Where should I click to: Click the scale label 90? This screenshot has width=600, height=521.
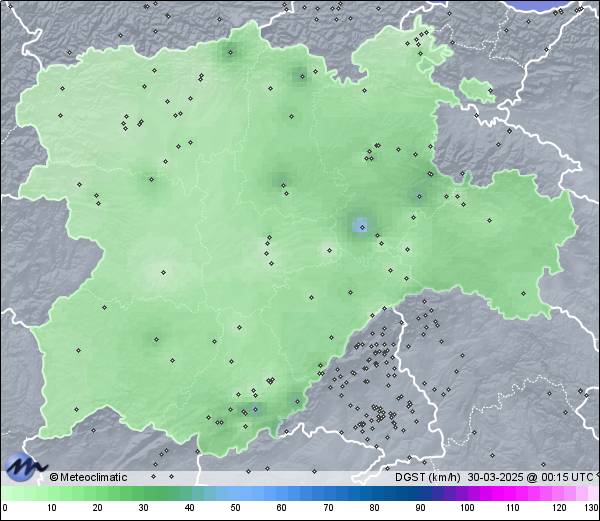(420, 508)
